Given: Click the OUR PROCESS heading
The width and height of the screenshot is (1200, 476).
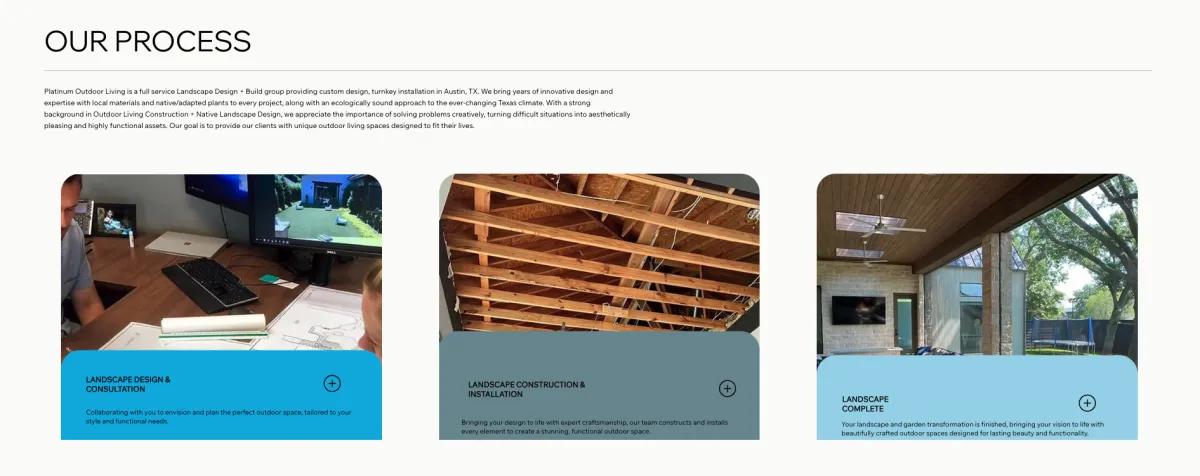Looking at the screenshot, I should [148, 41].
